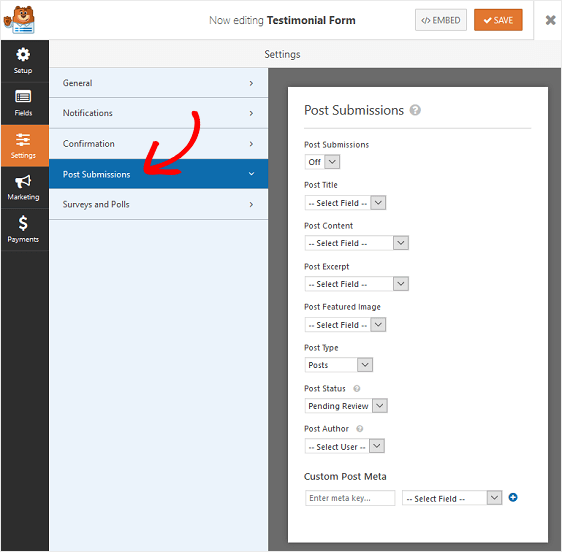This screenshot has height=552, width=562.
Task: Open the Notifications settings section
Action: tap(158, 113)
